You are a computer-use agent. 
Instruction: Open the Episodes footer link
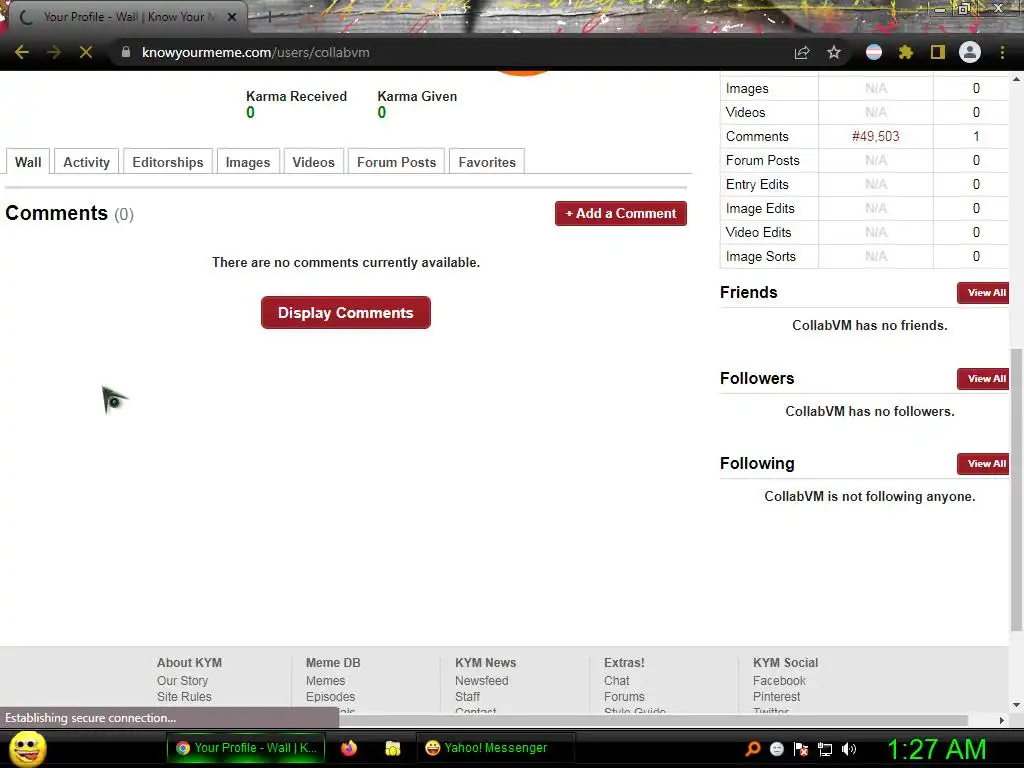tap(330, 697)
